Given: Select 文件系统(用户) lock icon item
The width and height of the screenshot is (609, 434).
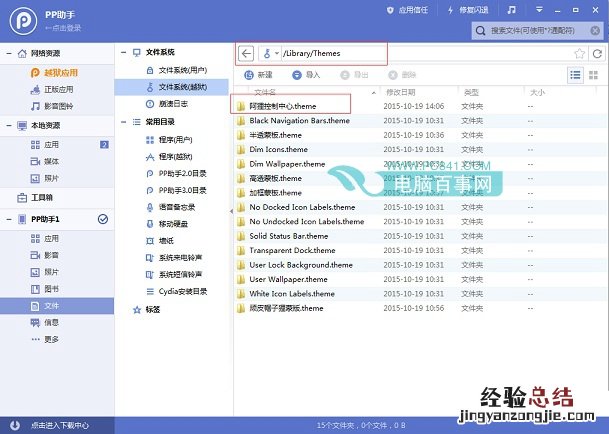Looking at the screenshot, I should [x=176, y=70].
